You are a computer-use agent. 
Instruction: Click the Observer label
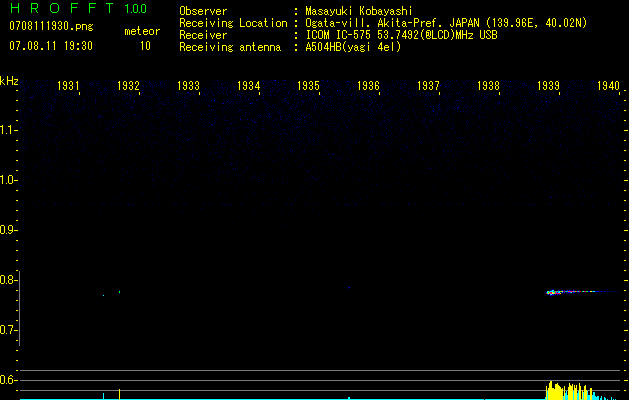pyautogui.click(x=203, y=11)
